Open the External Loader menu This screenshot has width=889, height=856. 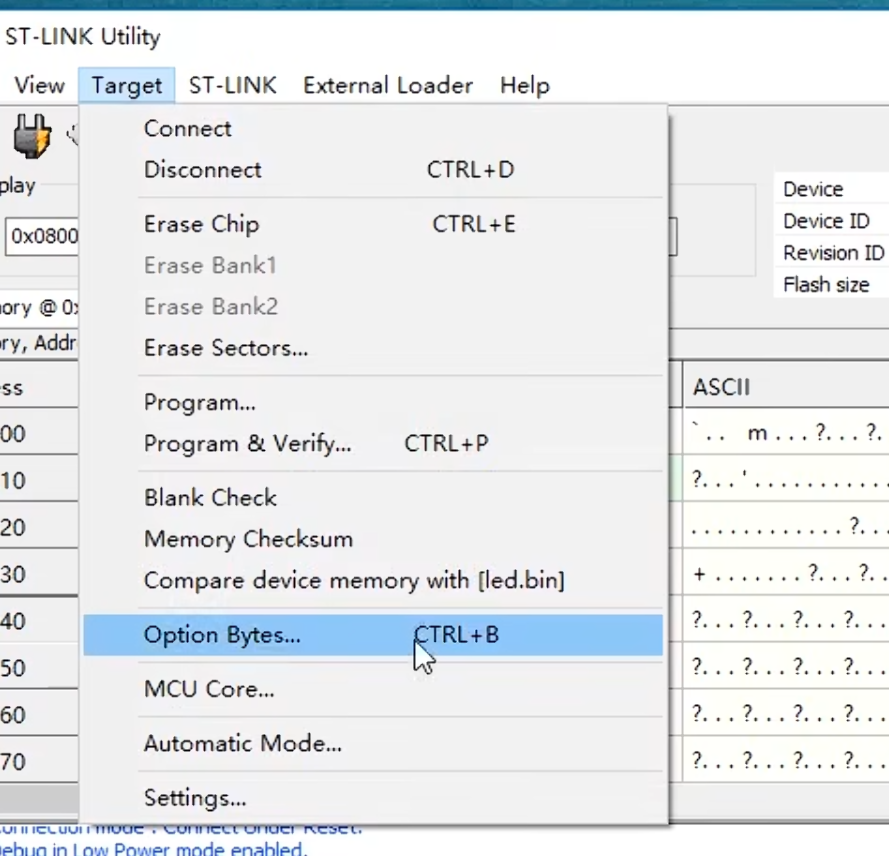coord(388,86)
